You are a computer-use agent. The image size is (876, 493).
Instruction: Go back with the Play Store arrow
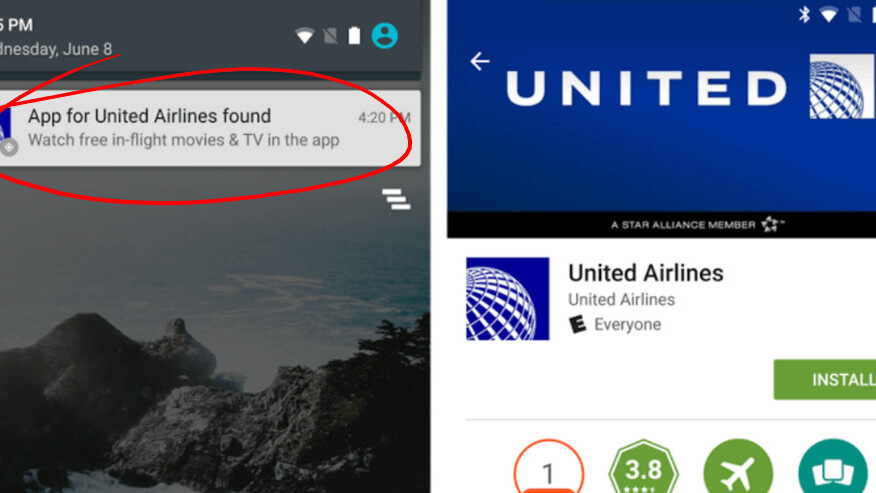480,61
